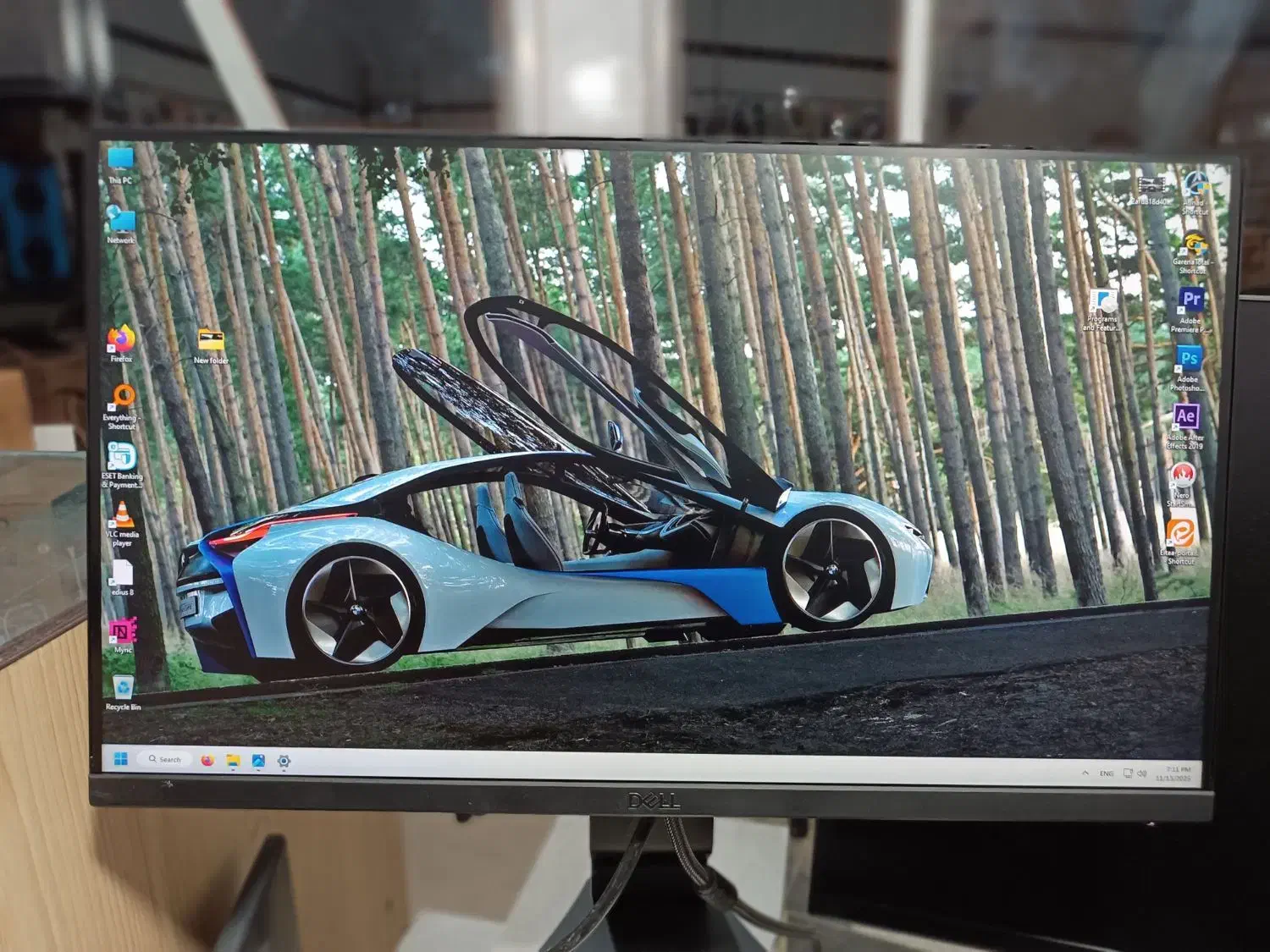Open the Garena Total shortcut
Viewport: 1270px width, 952px height.
coord(1193,254)
